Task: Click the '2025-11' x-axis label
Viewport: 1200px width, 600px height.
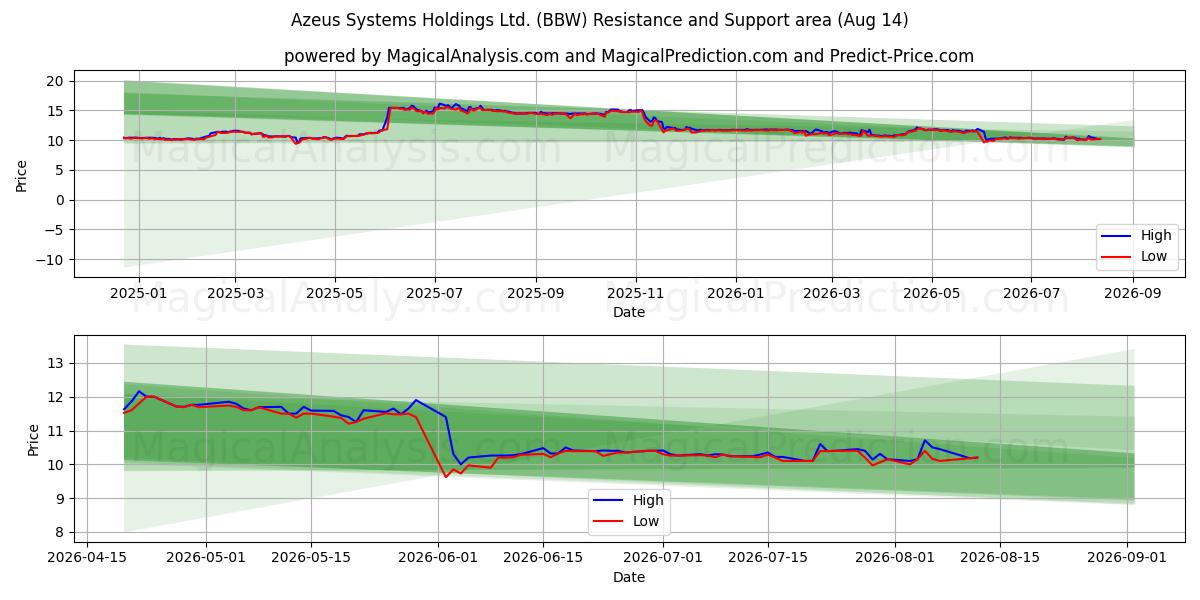Action: [636, 293]
